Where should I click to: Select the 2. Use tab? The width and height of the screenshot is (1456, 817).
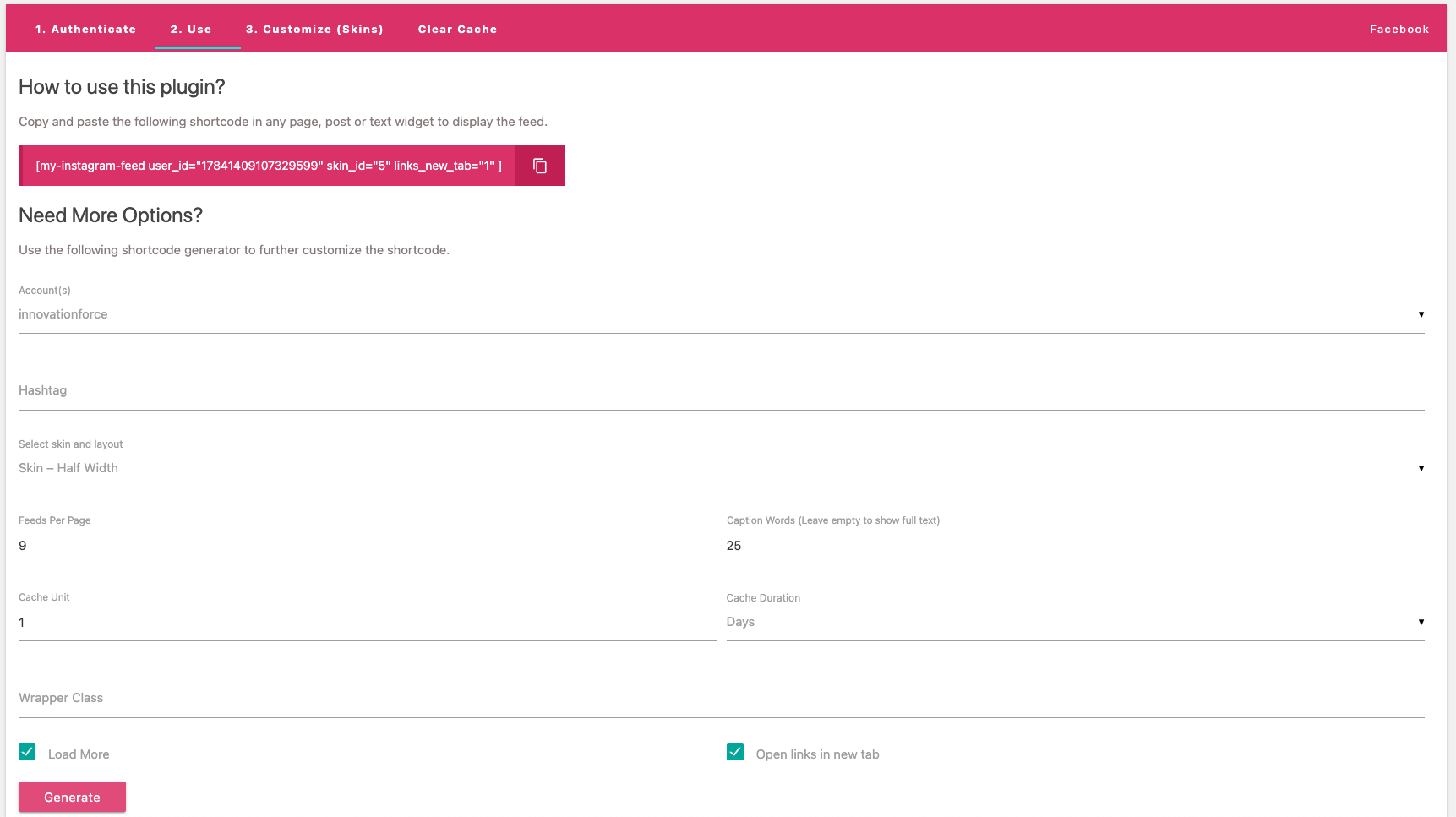tap(191, 29)
